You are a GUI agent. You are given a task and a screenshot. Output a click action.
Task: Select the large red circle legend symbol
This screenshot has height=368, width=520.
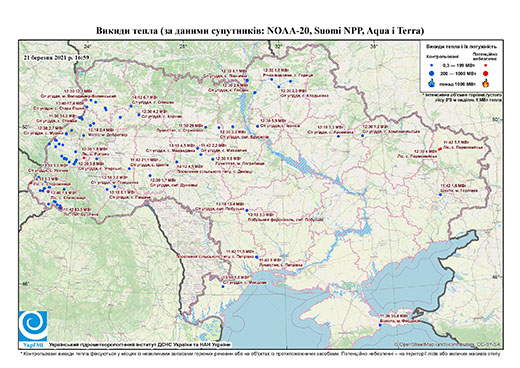click(485, 73)
